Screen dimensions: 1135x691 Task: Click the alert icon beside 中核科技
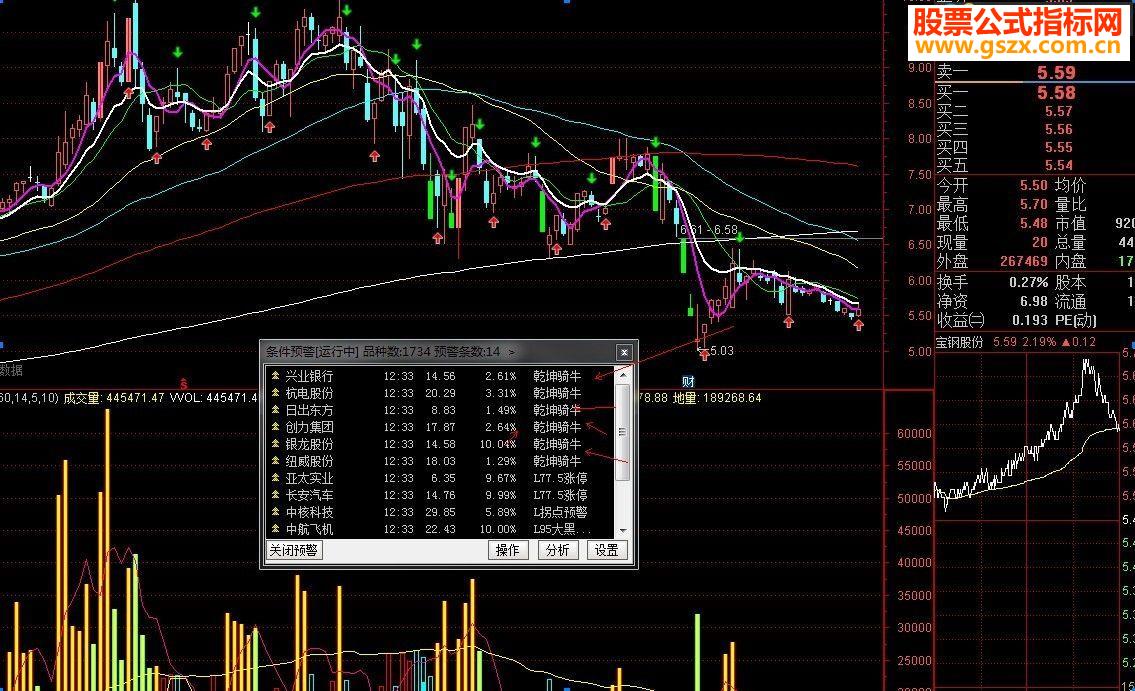pos(275,512)
